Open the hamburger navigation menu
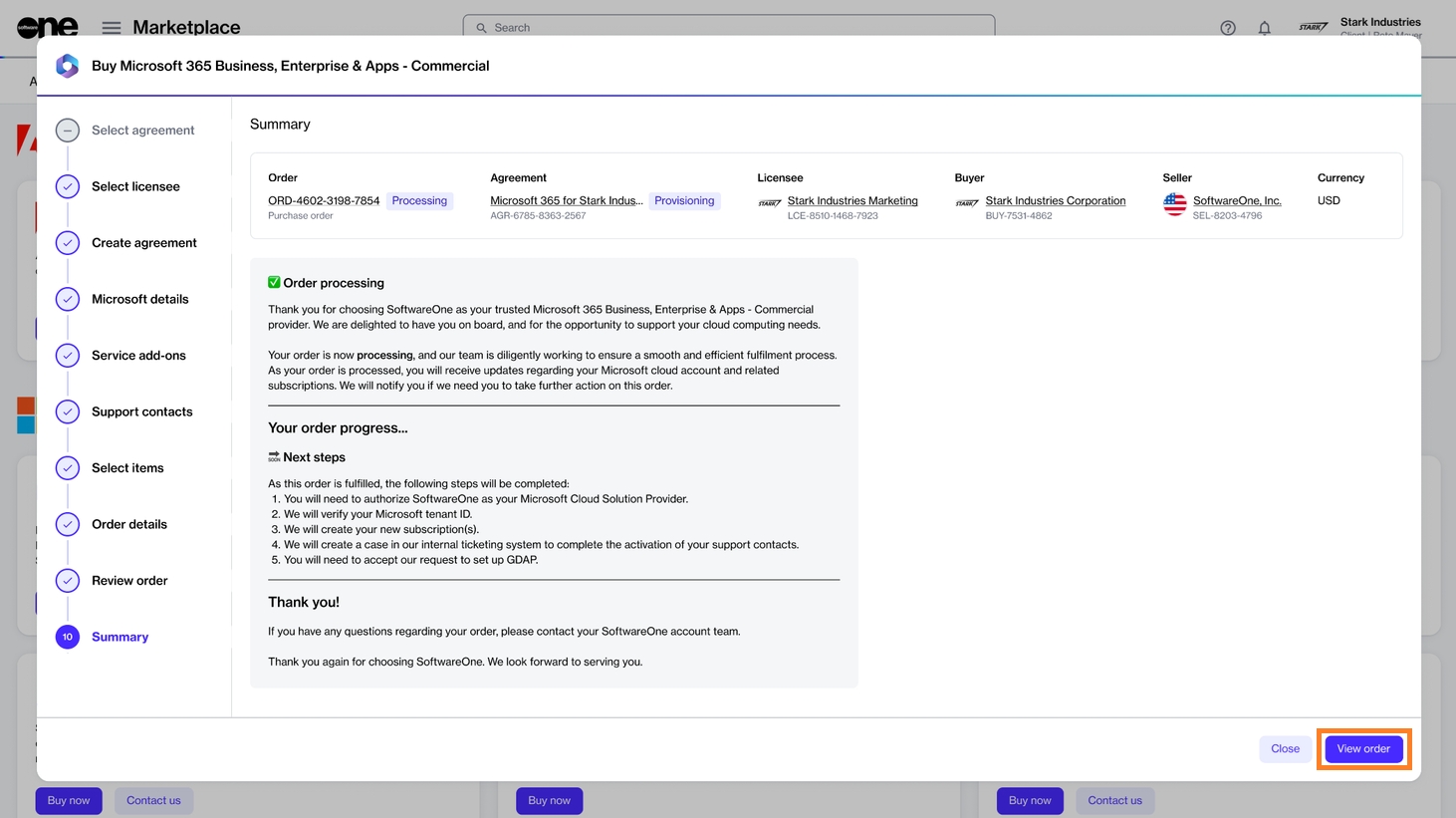This screenshot has width=1456, height=818. click(112, 28)
